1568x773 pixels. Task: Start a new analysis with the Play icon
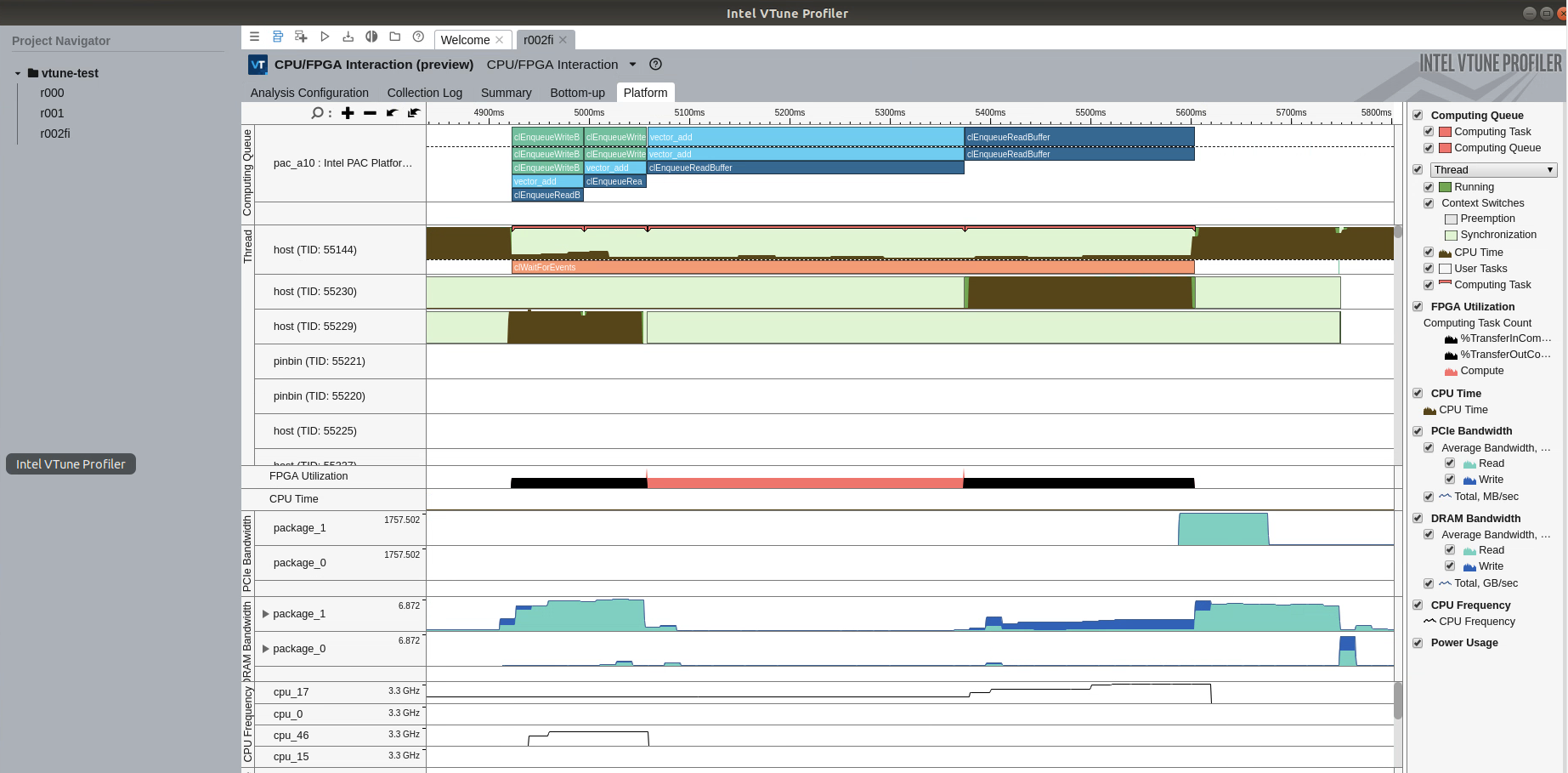pyautogui.click(x=325, y=37)
